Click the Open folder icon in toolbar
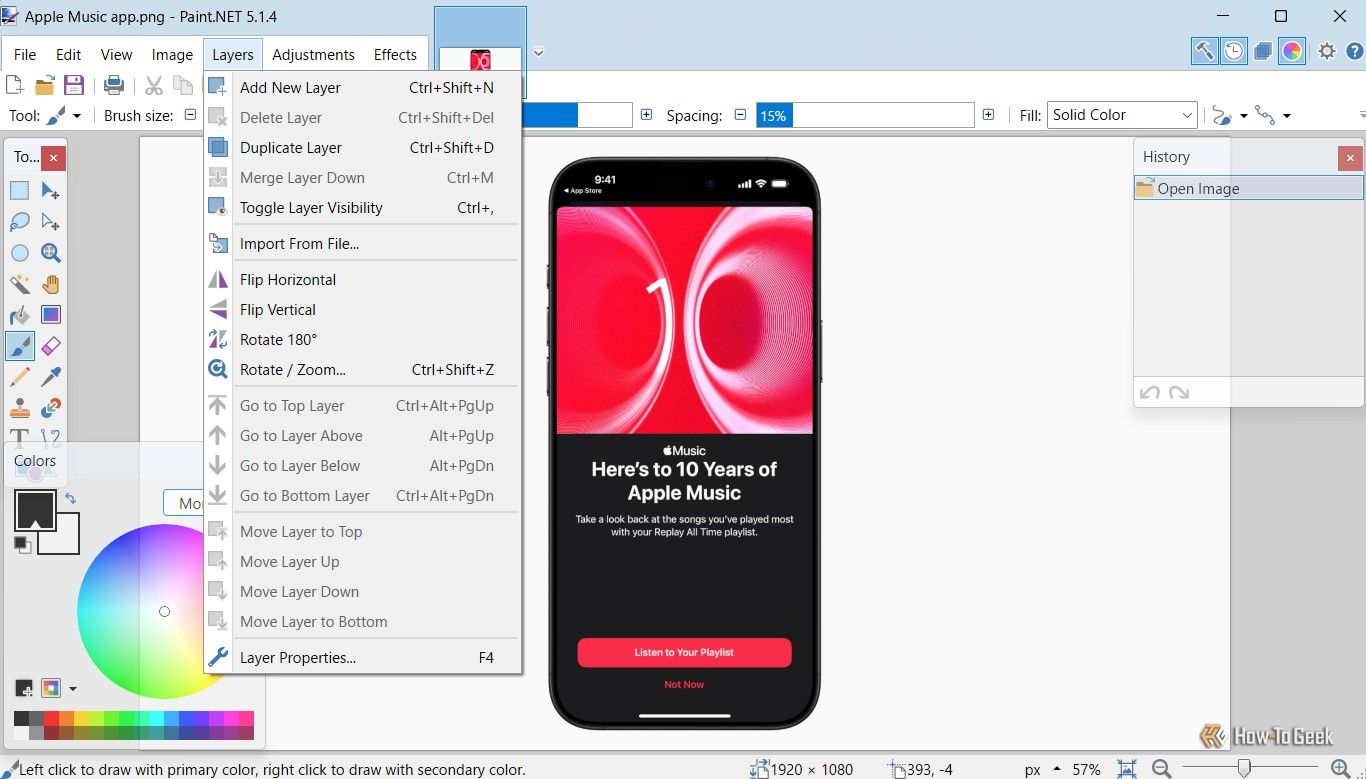The image size is (1366, 779). coord(44,85)
